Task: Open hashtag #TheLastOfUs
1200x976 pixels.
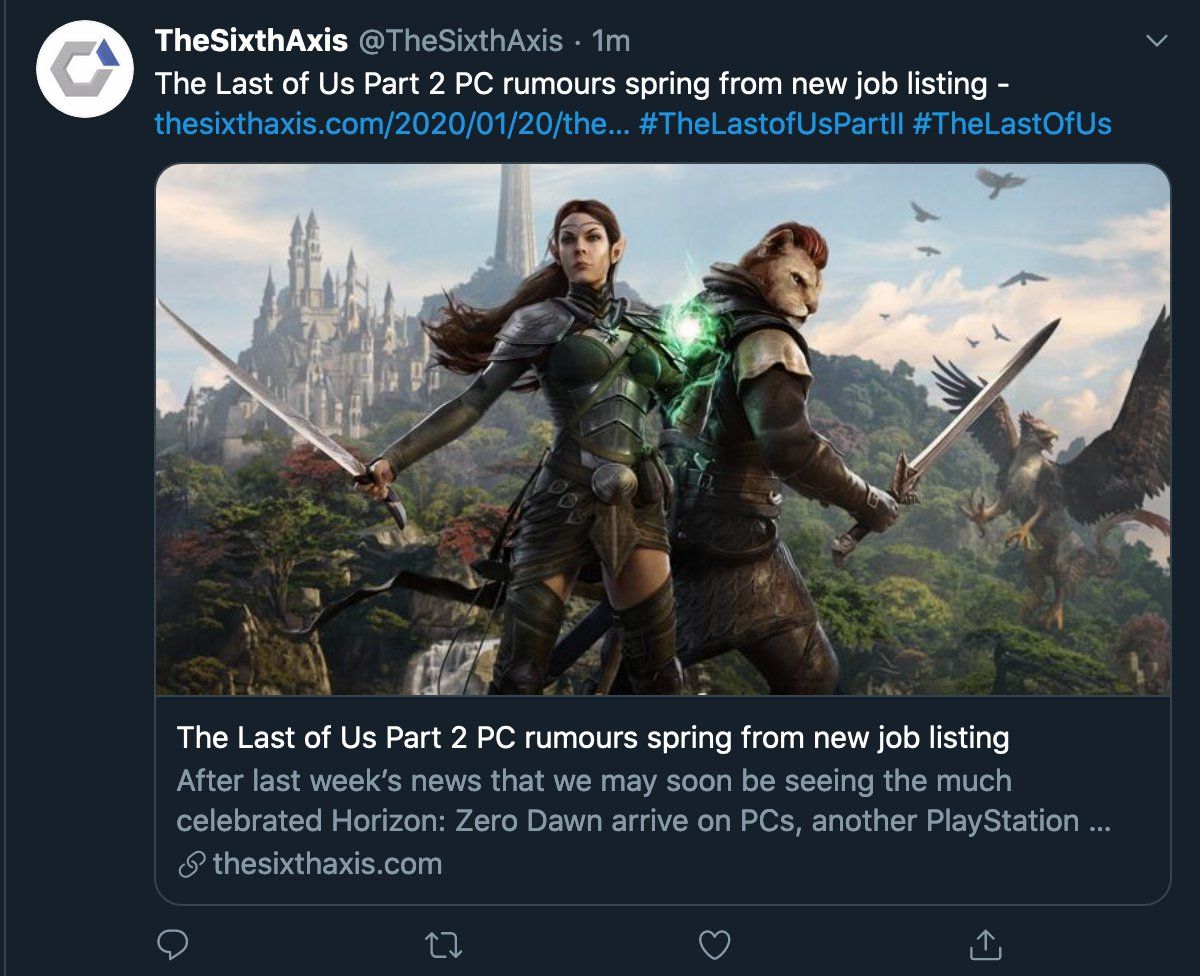Action: [x=1012, y=125]
